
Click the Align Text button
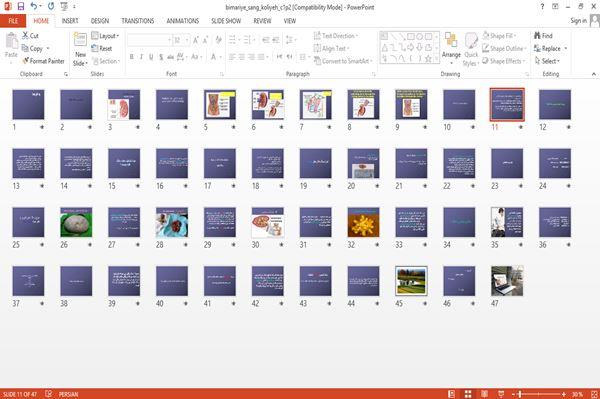(331, 48)
